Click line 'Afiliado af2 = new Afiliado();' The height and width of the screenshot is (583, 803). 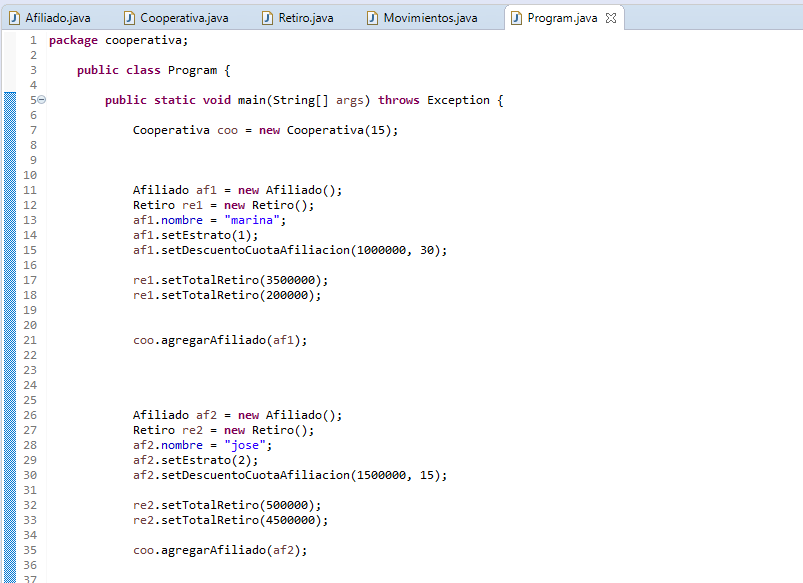pyautogui.click(x=237, y=415)
